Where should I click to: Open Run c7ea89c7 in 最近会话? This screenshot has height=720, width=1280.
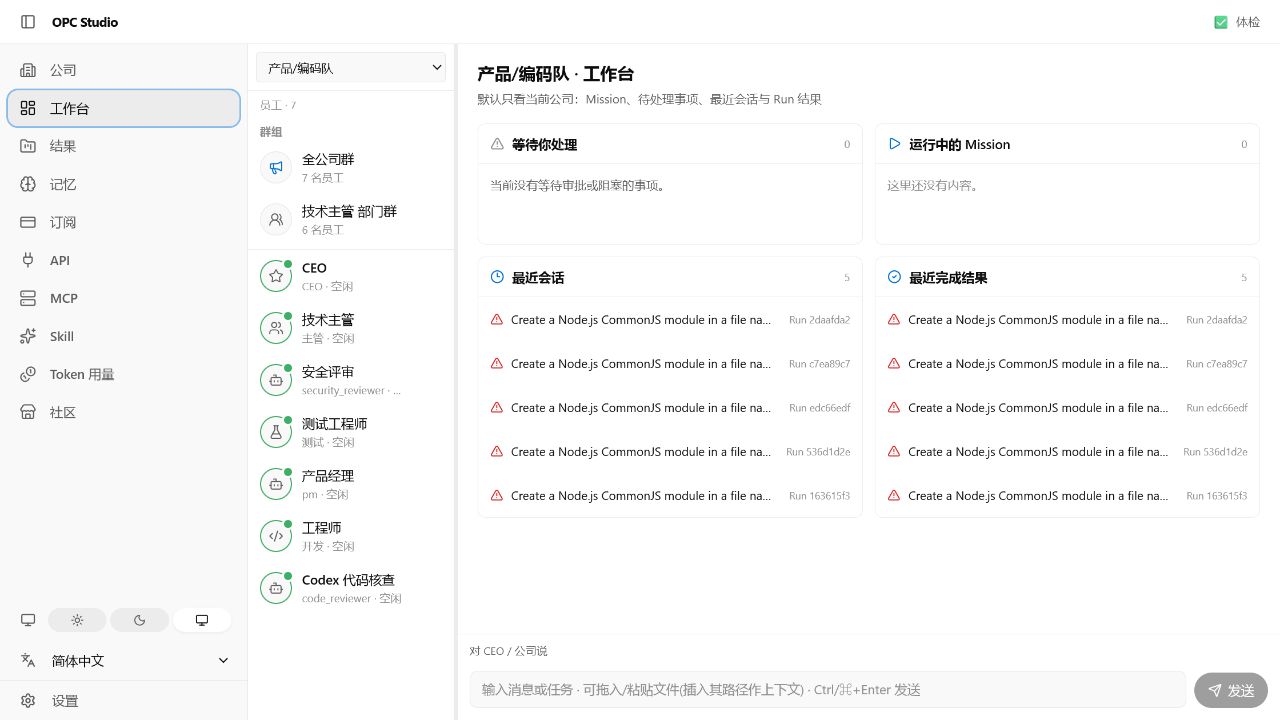click(x=670, y=364)
